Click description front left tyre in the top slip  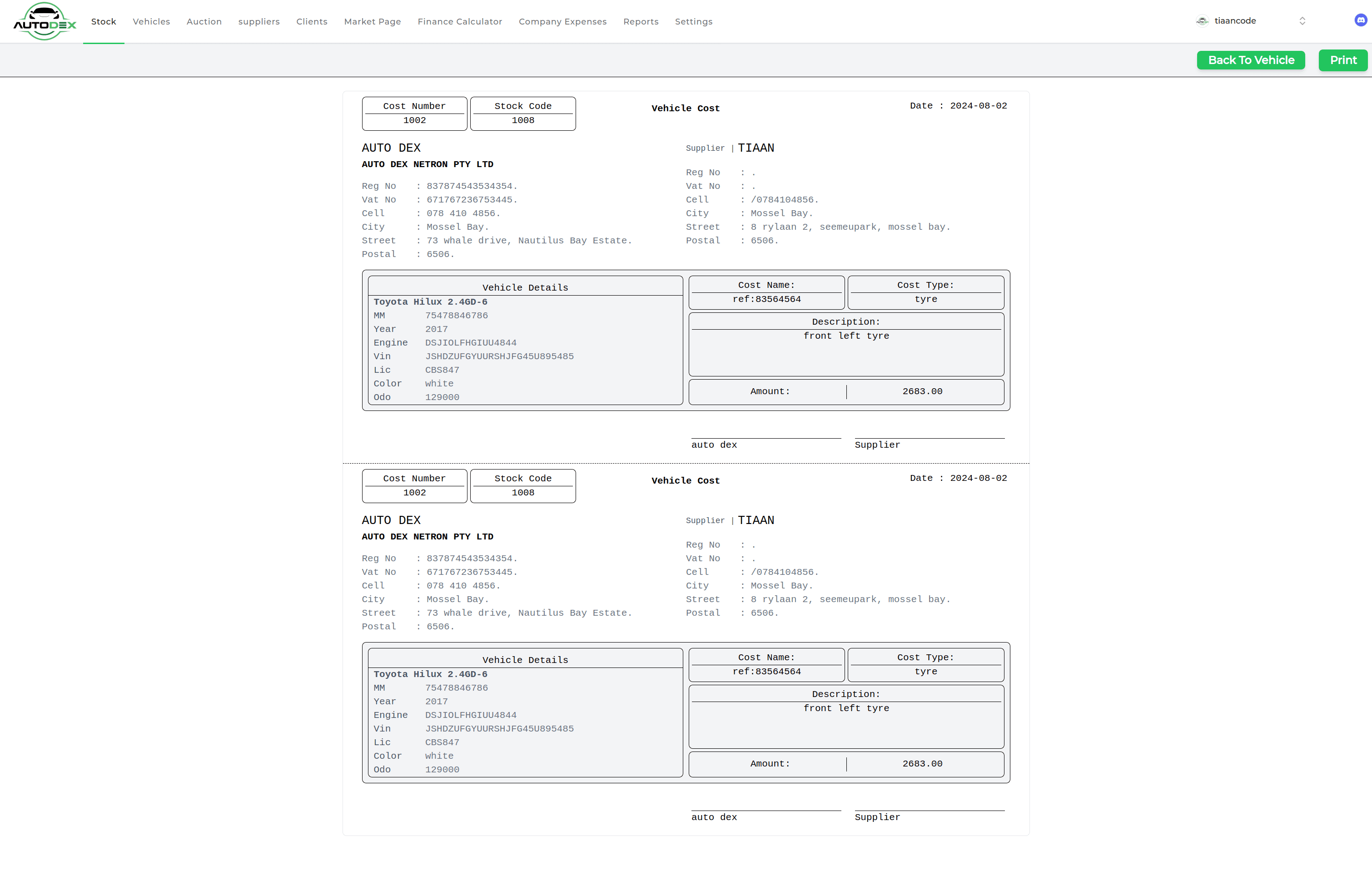click(846, 336)
